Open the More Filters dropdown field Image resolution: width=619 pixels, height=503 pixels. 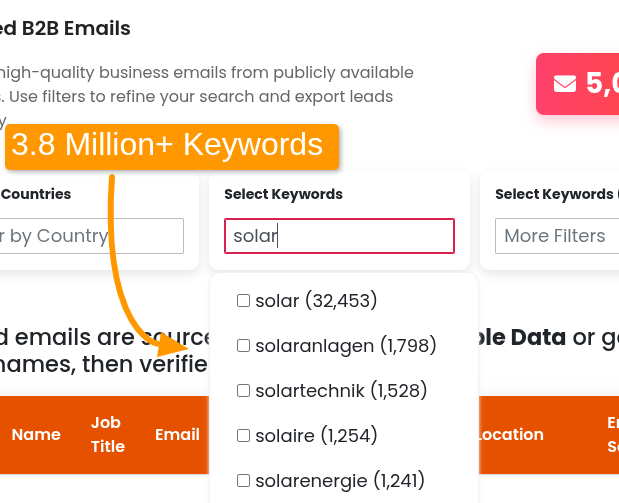tap(556, 236)
